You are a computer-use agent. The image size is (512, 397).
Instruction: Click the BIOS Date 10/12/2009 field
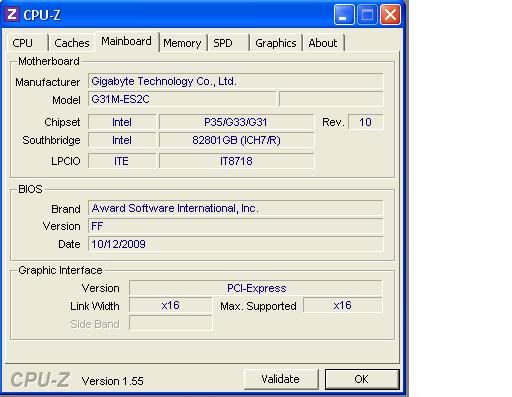236,244
